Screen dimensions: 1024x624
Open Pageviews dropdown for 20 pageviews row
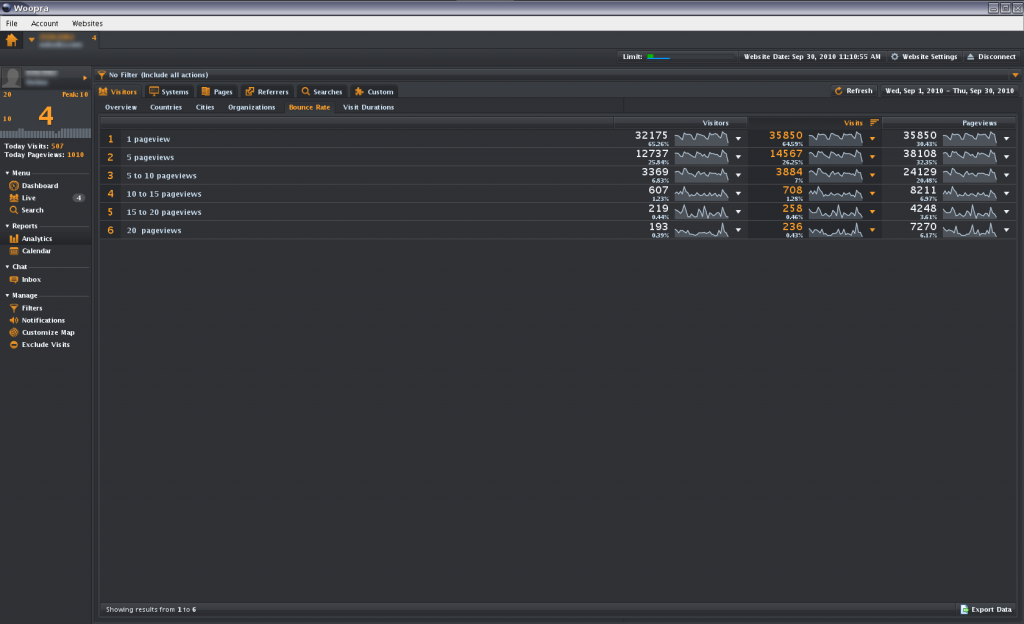(x=1006, y=230)
